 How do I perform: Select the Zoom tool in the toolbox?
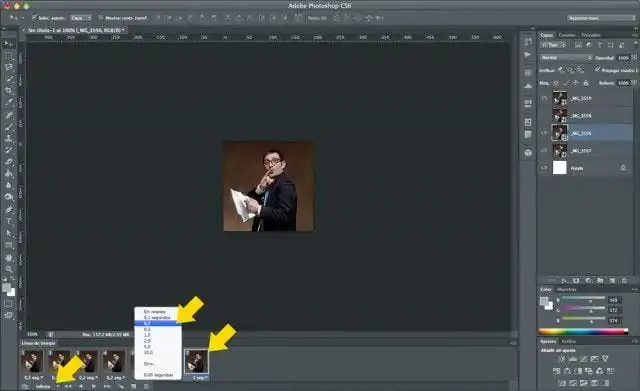click(9, 269)
